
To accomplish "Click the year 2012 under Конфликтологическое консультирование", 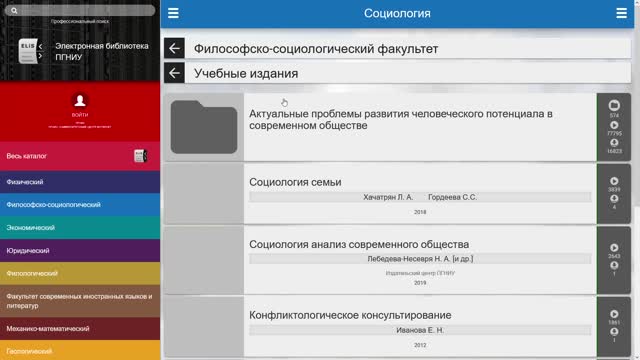I will click(420, 345).
